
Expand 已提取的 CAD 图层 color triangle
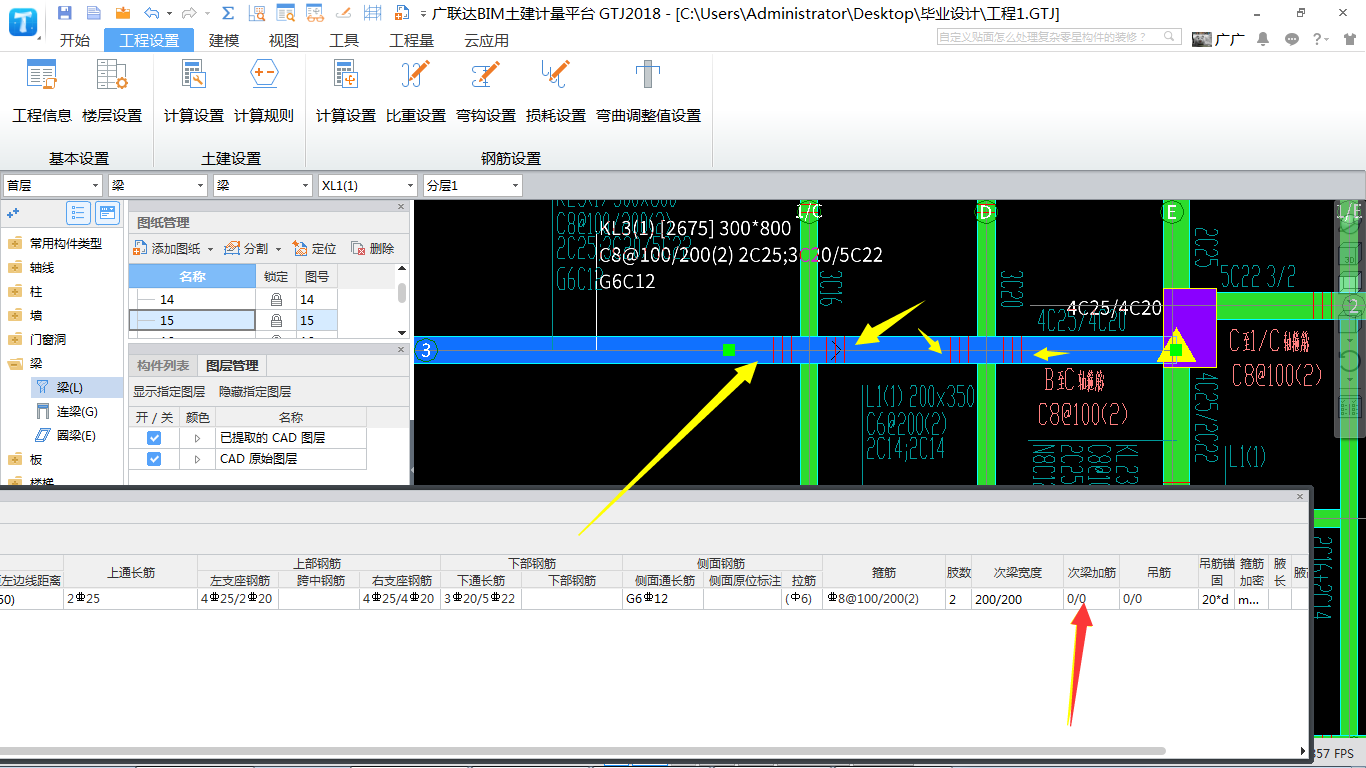[x=197, y=438]
